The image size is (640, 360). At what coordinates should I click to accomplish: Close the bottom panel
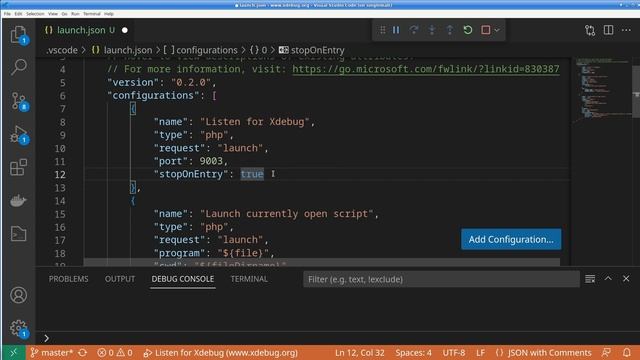pos(626,279)
